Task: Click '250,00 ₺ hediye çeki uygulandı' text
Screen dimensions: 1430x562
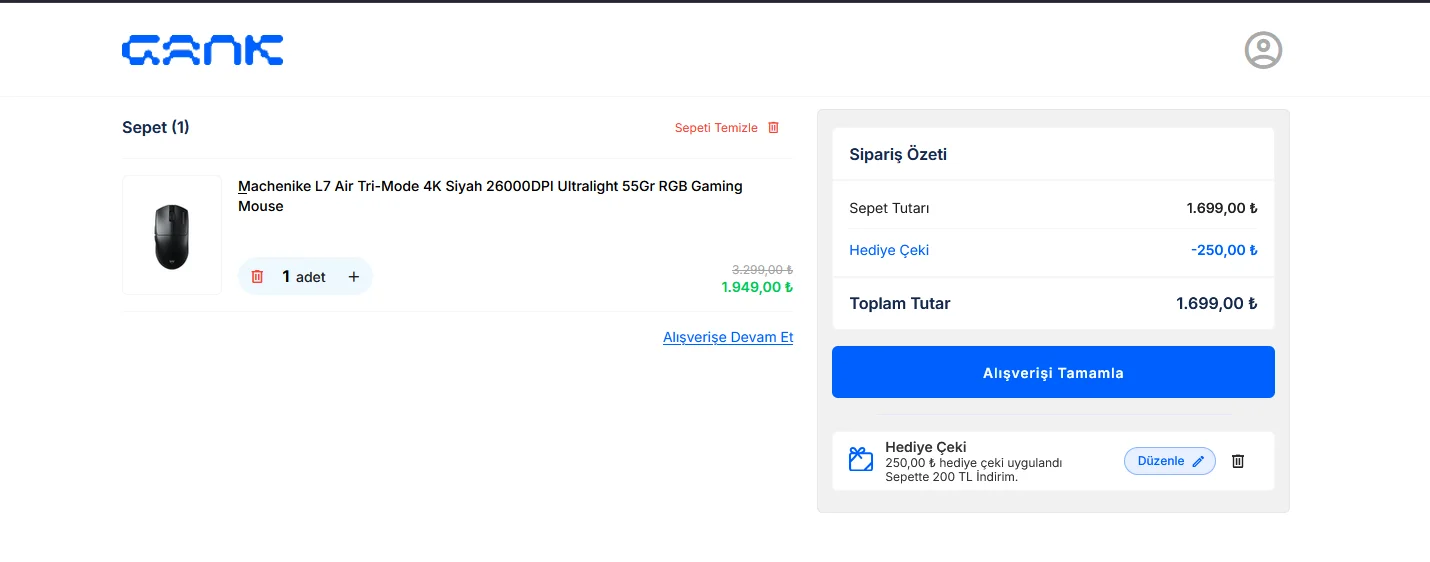Action: point(973,463)
